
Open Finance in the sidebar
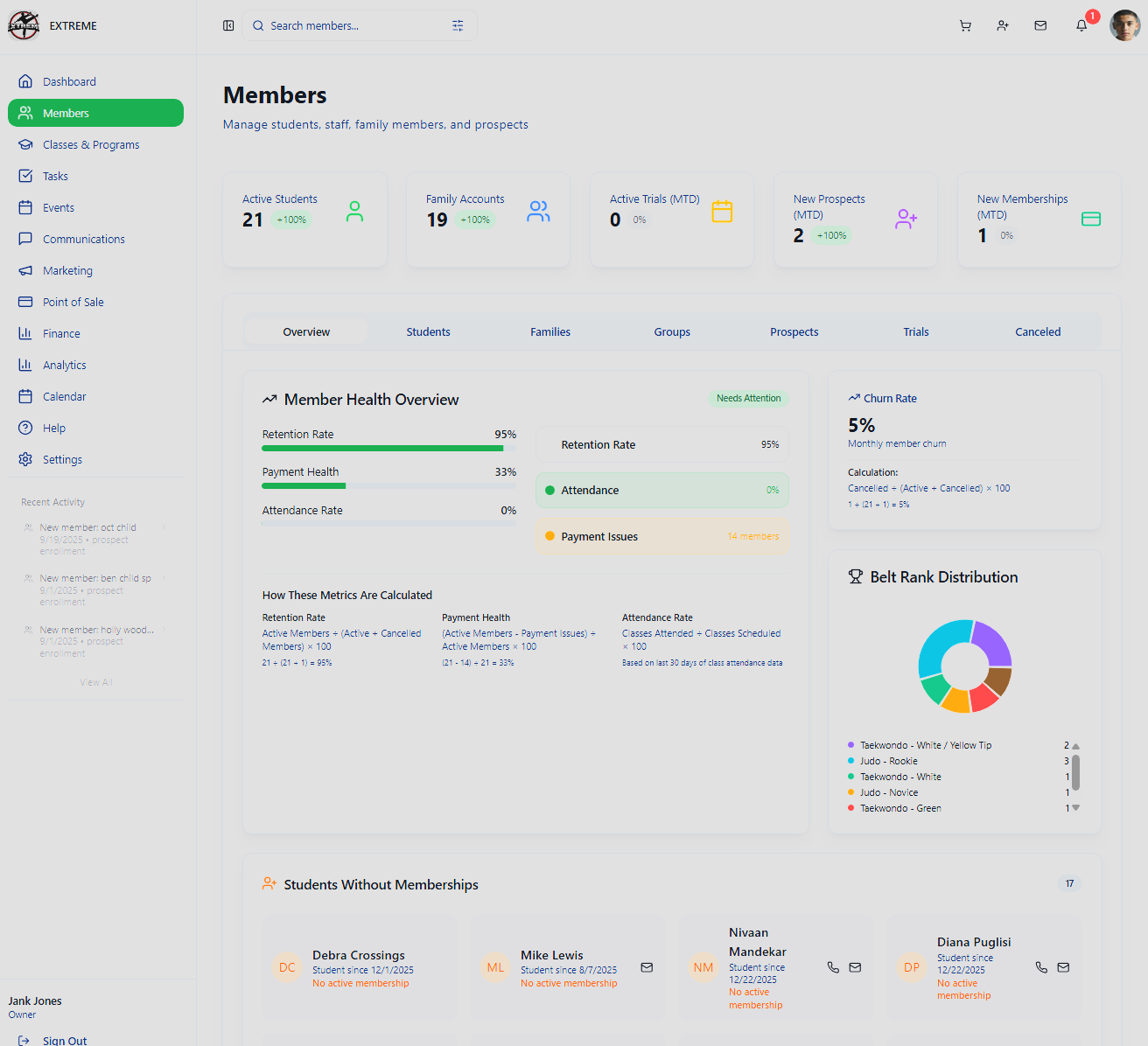pos(95,333)
